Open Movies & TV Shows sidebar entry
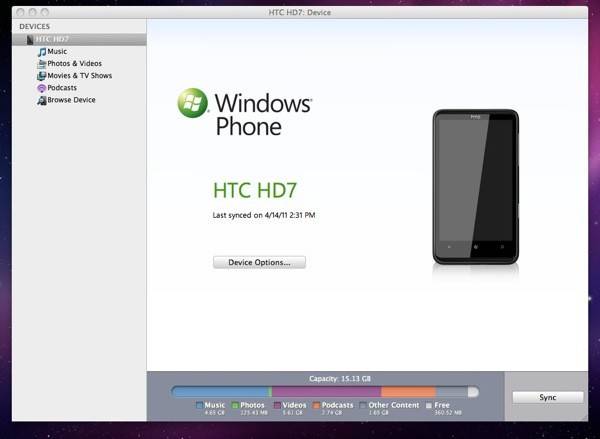Screen dimensions: 600x439 tap(80, 75)
